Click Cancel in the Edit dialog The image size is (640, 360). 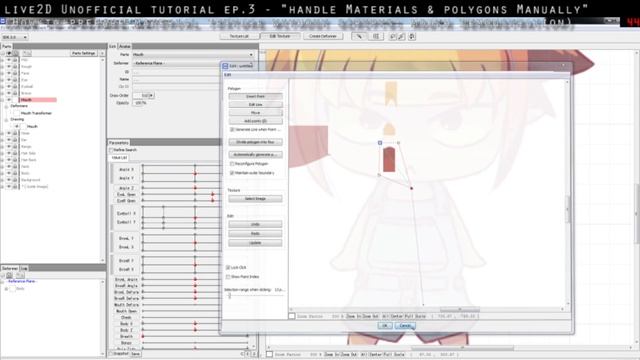pyautogui.click(x=405, y=326)
